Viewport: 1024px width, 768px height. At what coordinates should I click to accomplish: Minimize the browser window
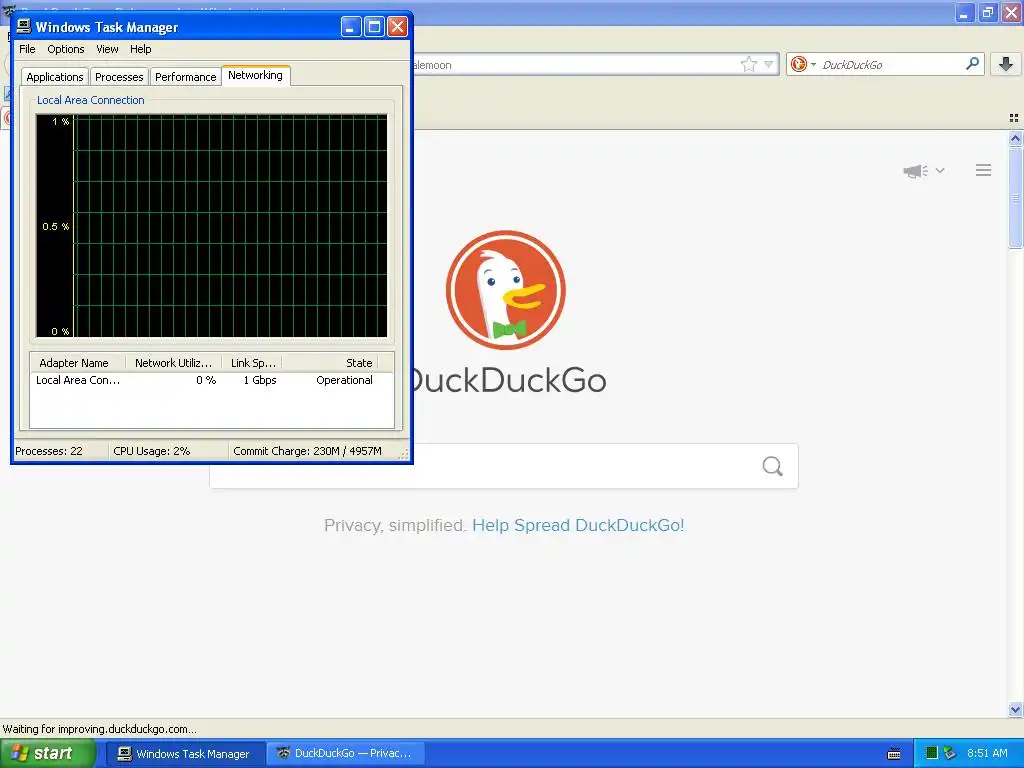tap(964, 12)
